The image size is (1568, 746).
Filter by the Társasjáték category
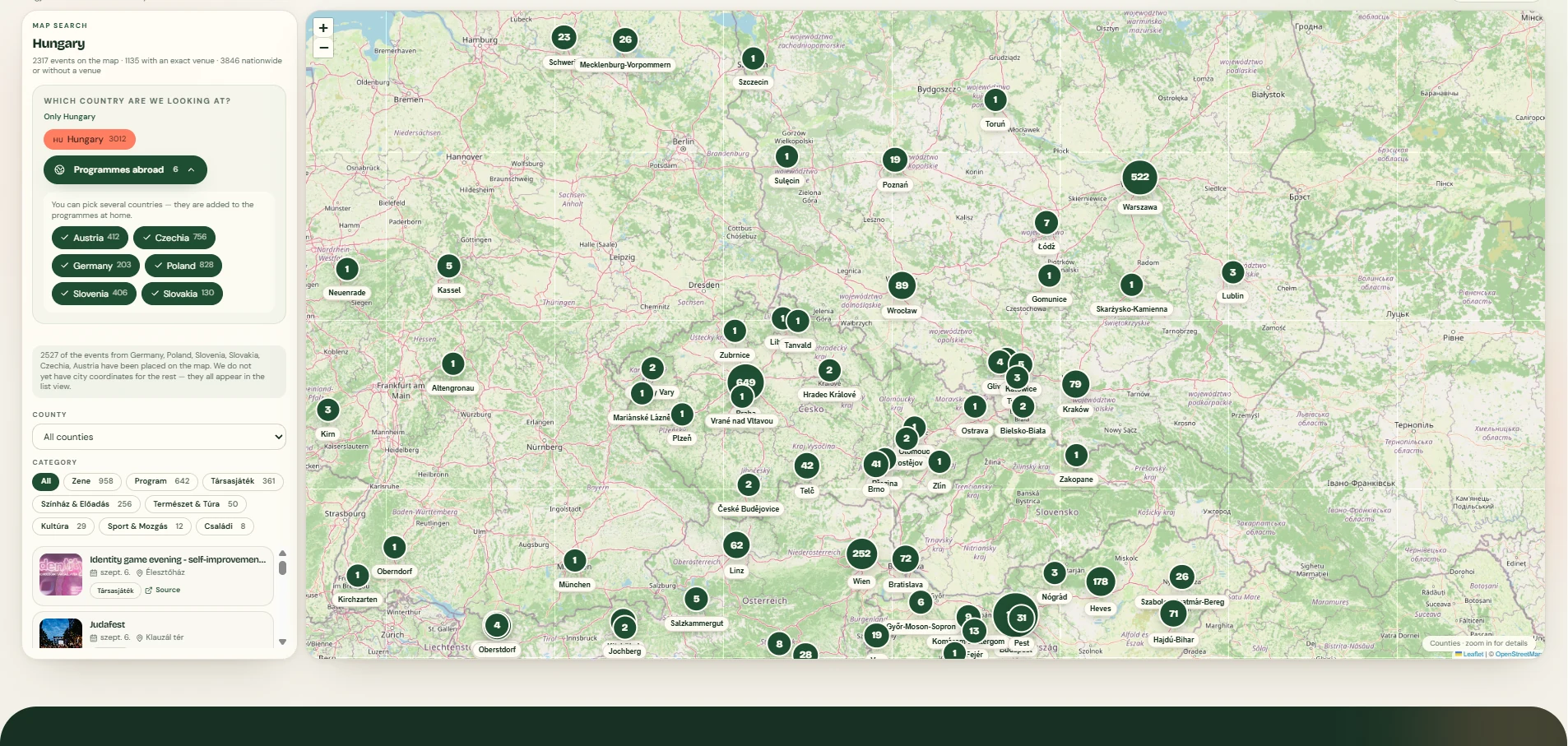coord(243,481)
